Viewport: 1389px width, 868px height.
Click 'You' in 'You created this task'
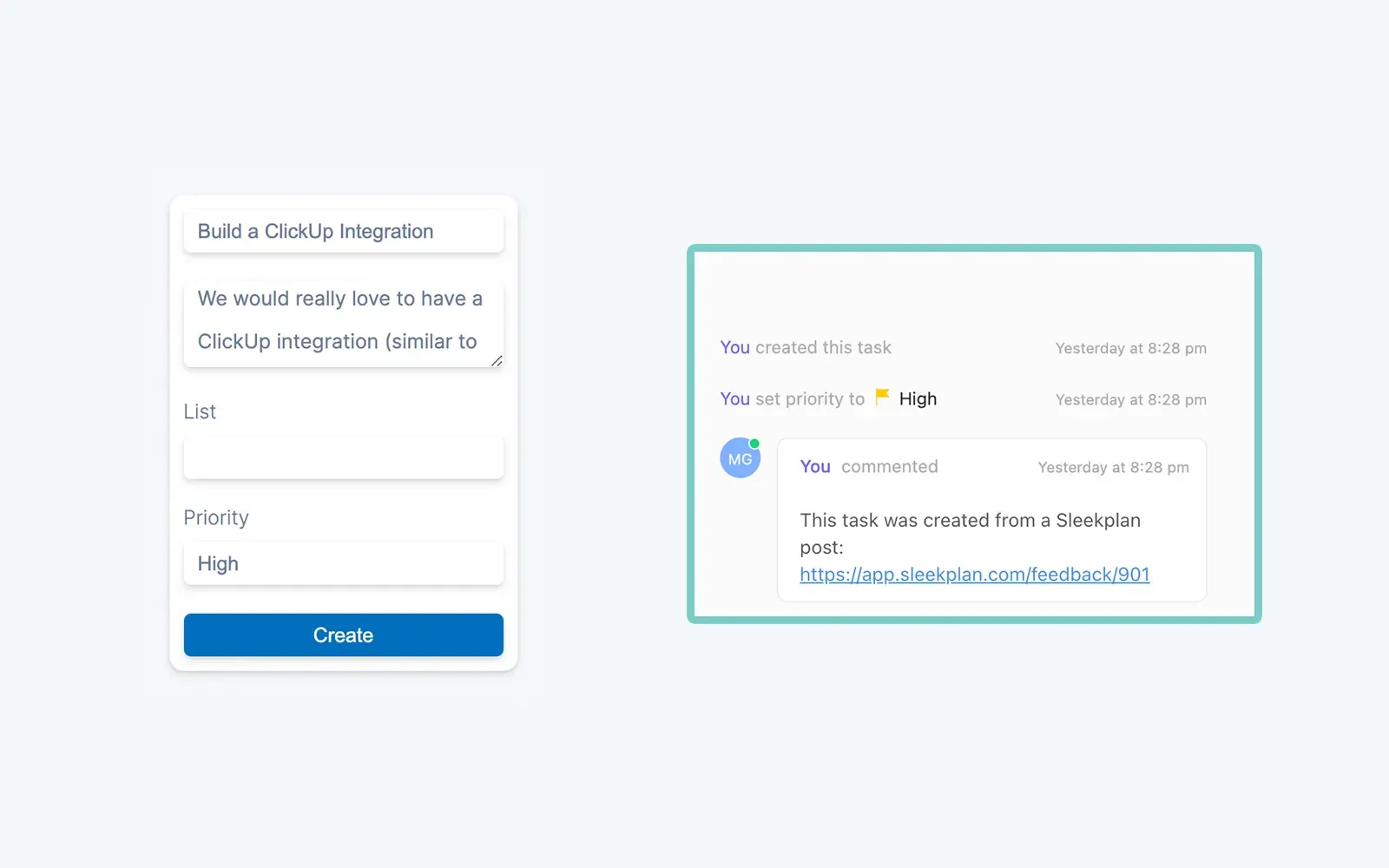pyautogui.click(x=734, y=347)
